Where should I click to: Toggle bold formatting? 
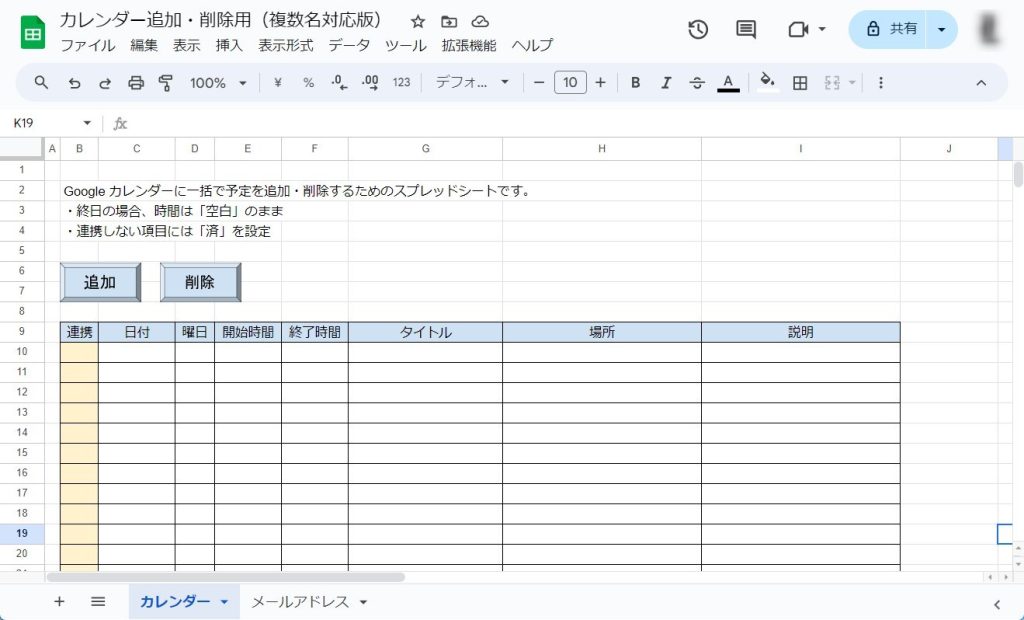(x=635, y=83)
